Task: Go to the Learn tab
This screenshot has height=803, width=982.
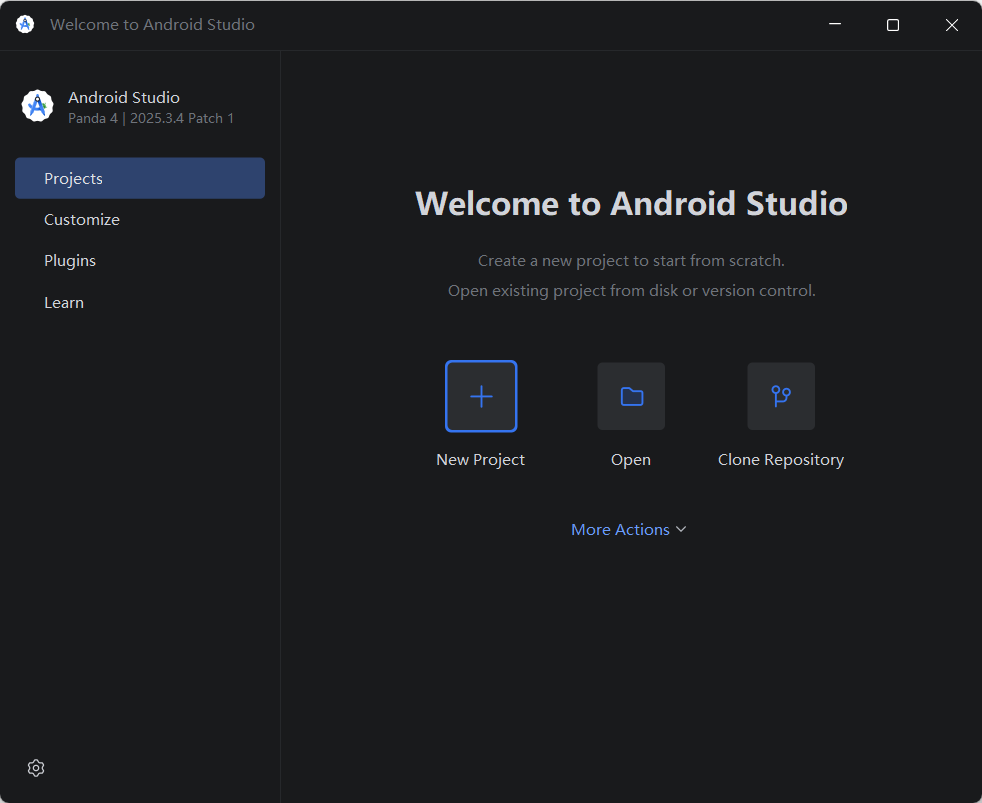Action: (x=140, y=303)
